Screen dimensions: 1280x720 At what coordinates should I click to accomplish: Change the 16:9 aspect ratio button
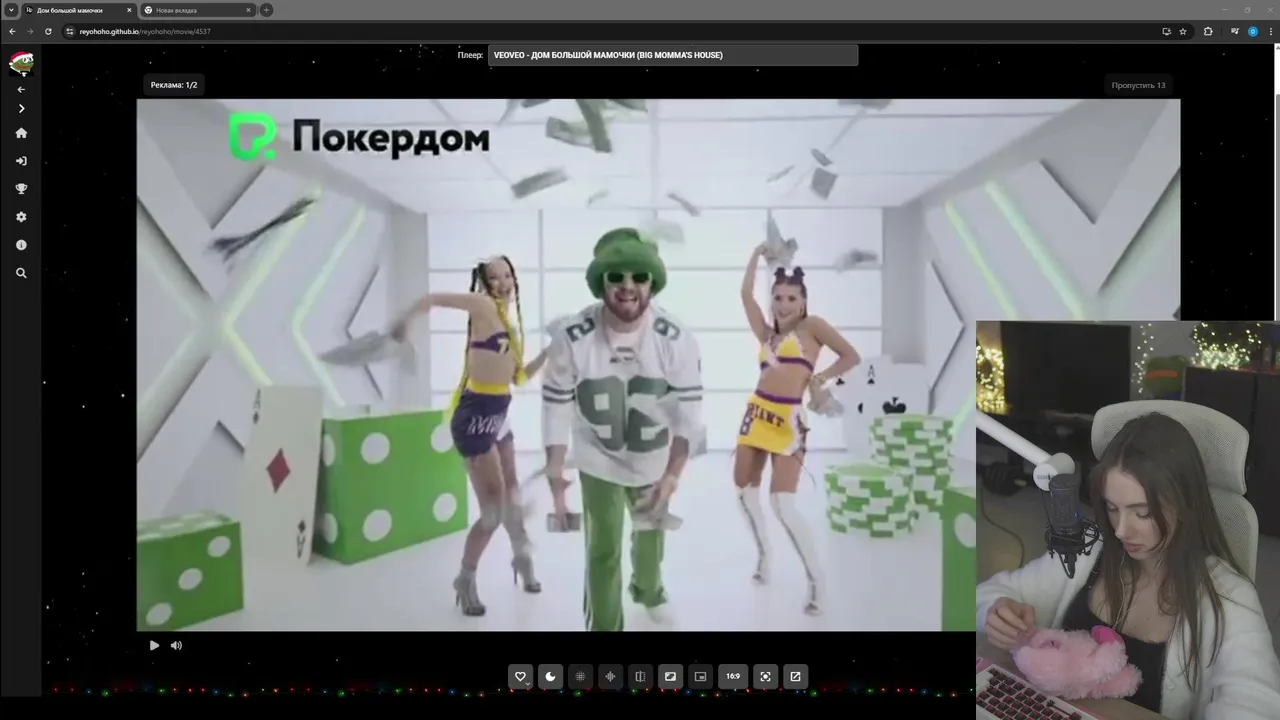733,677
